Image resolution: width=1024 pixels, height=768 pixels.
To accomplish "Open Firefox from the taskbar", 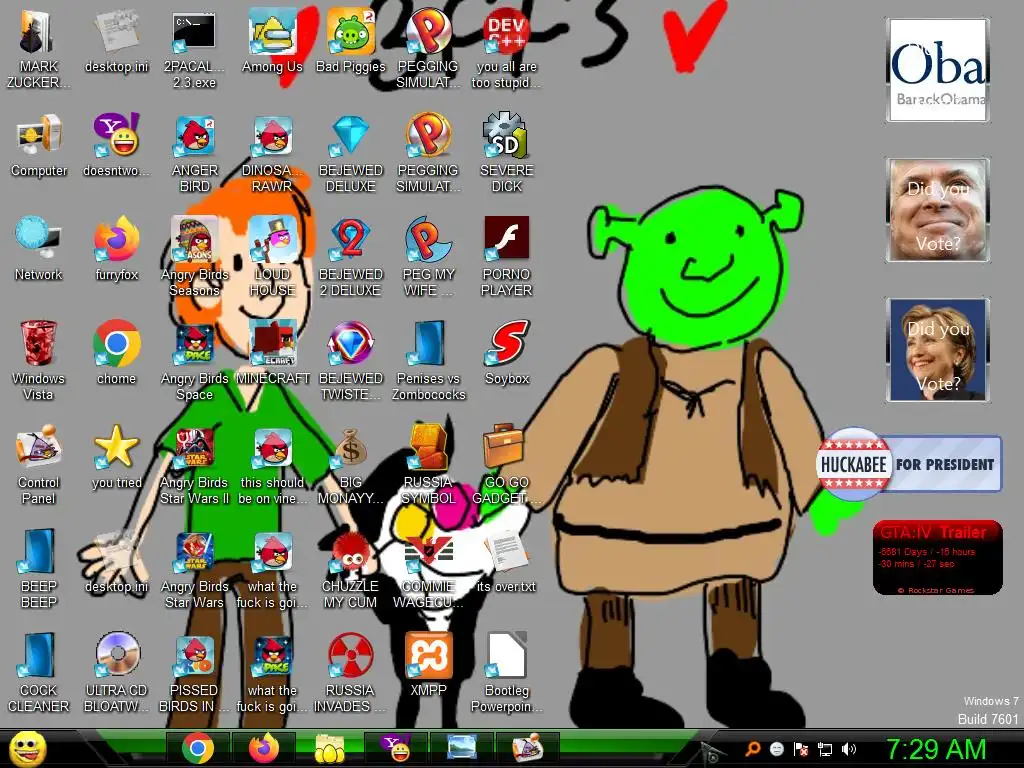I will tap(264, 748).
